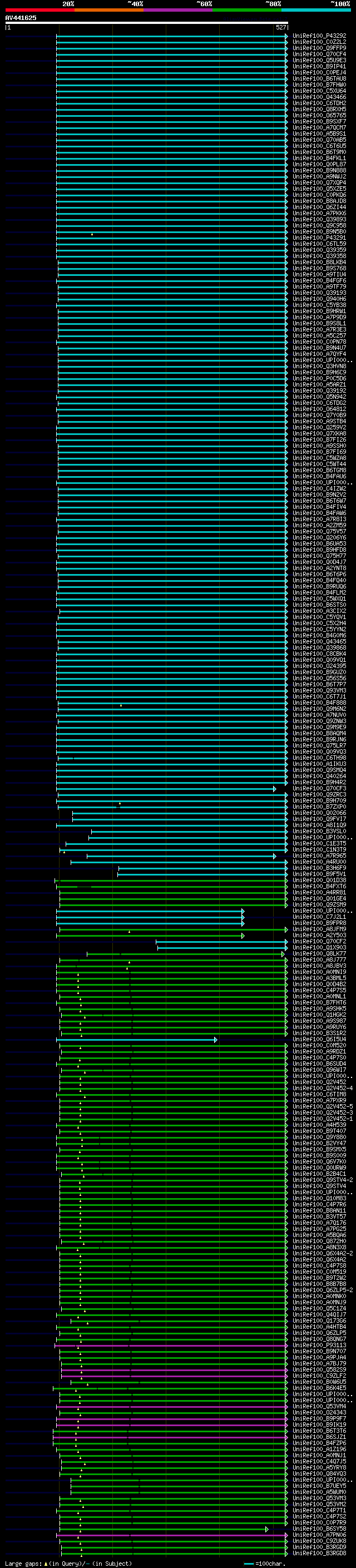Open the UniRef100_A2Y503 link

pos(319,936)
